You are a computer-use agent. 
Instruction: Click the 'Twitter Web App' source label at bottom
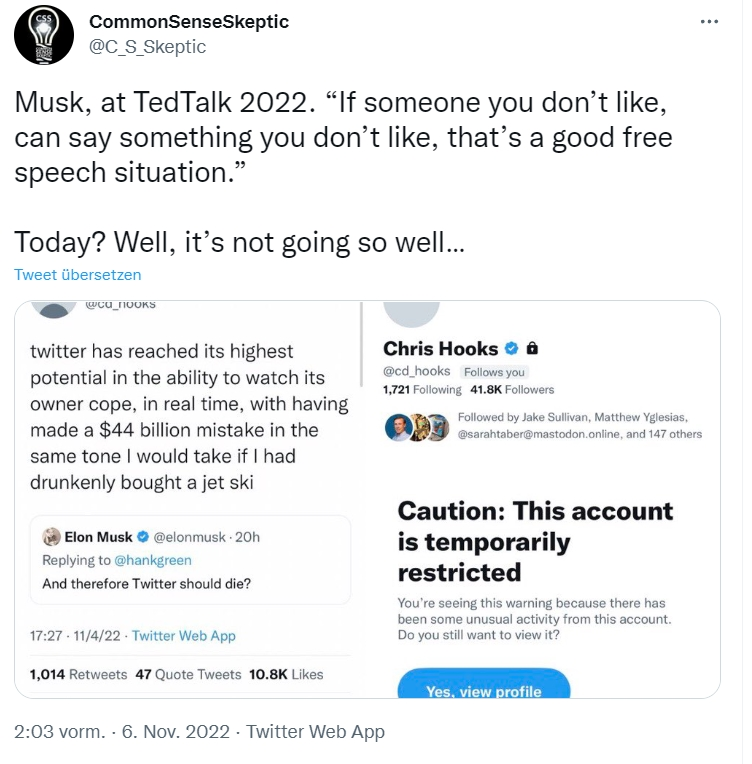[315, 732]
